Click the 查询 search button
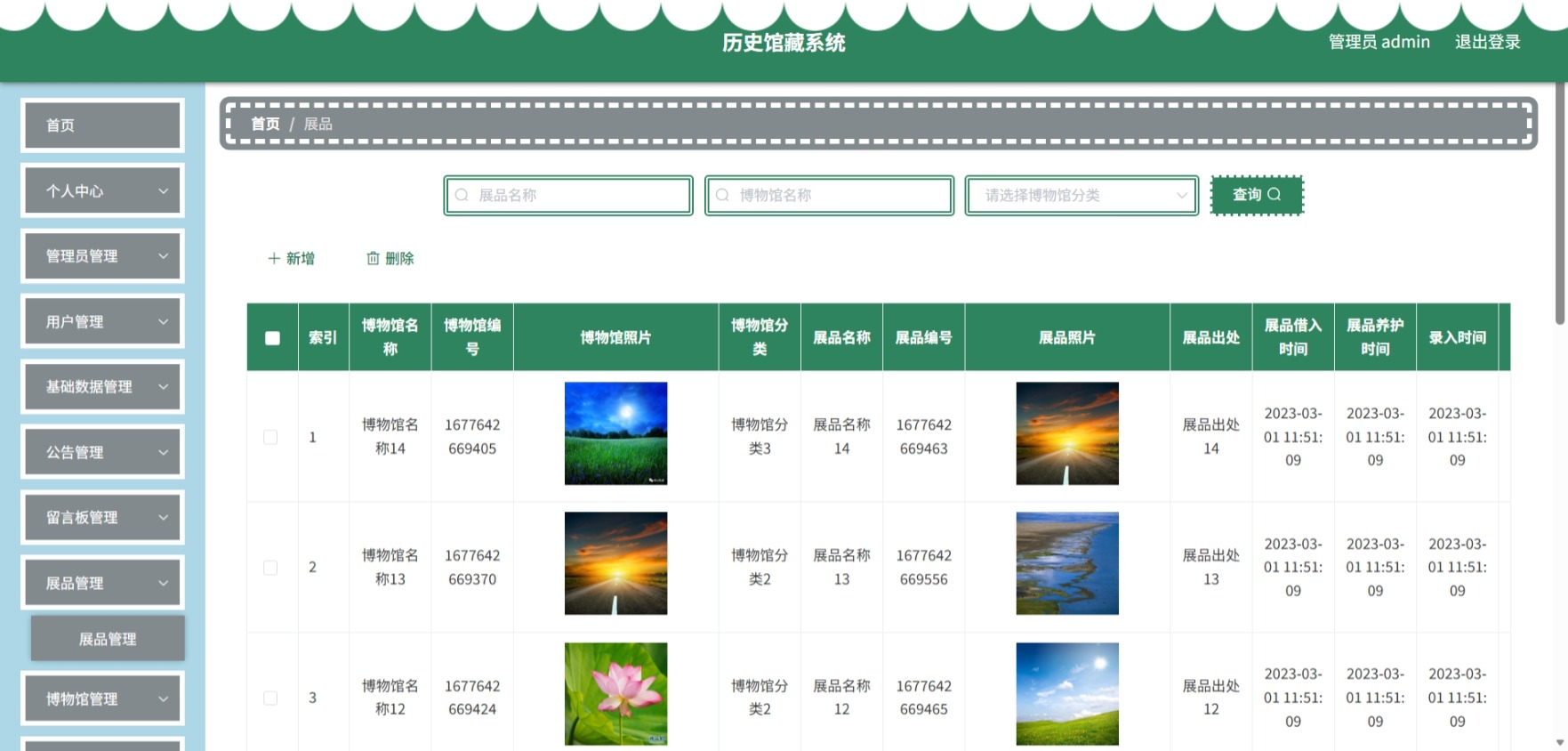The width and height of the screenshot is (1568, 751). [1257, 195]
